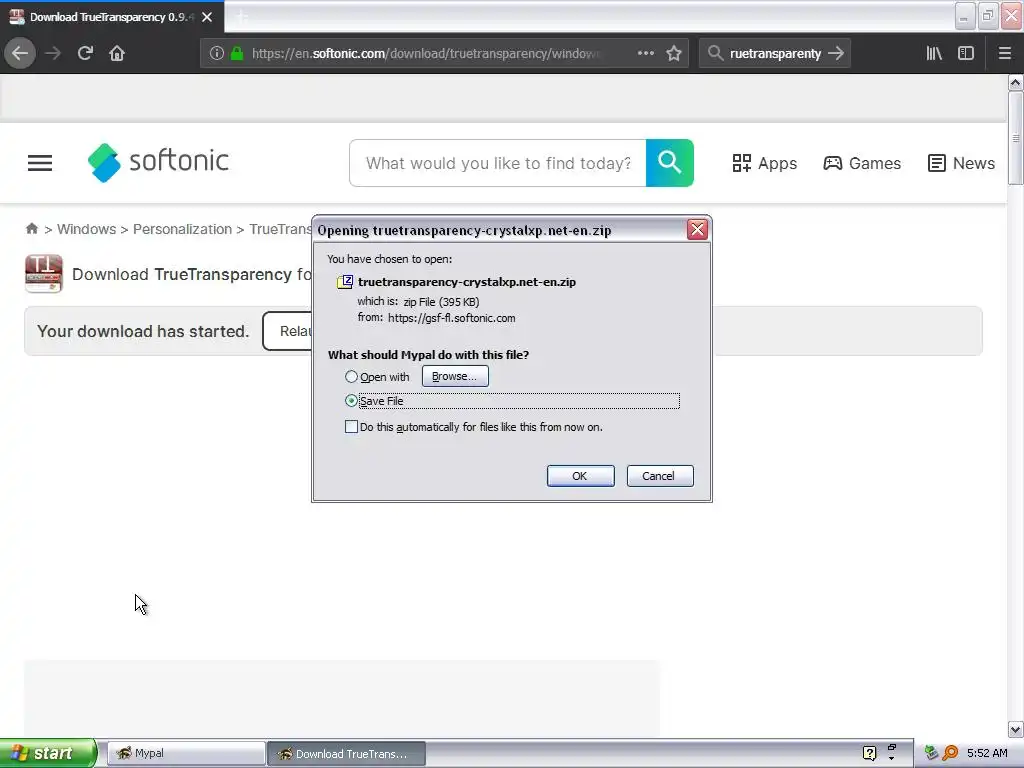Go to Windows breadcrumb link
Viewport: 1024px width, 768px height.
tap(86, 229)
